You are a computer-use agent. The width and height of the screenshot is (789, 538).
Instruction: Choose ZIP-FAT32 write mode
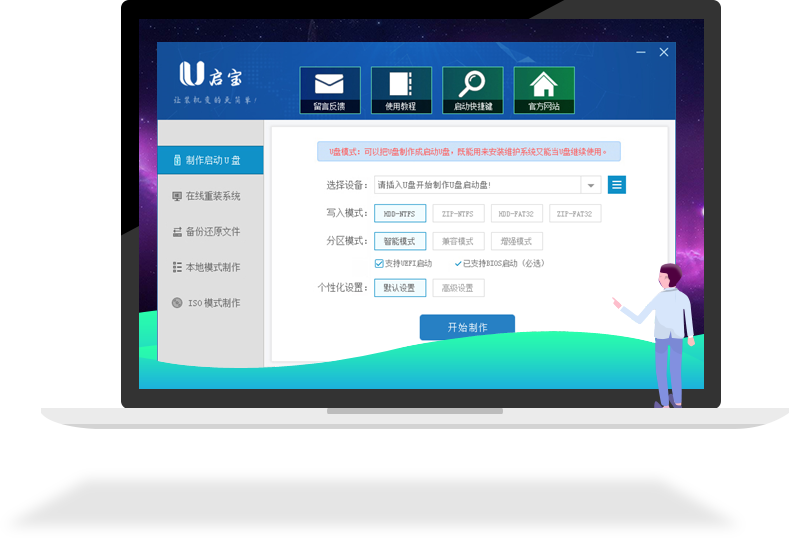tap(575, 213)
